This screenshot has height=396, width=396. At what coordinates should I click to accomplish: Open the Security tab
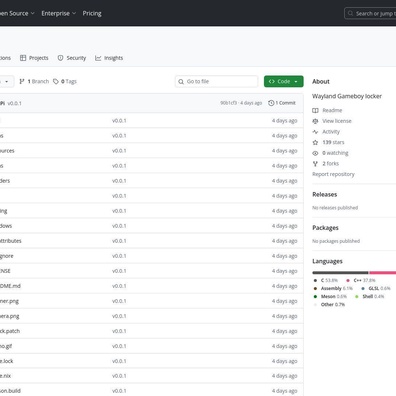(x=72, y=58)
